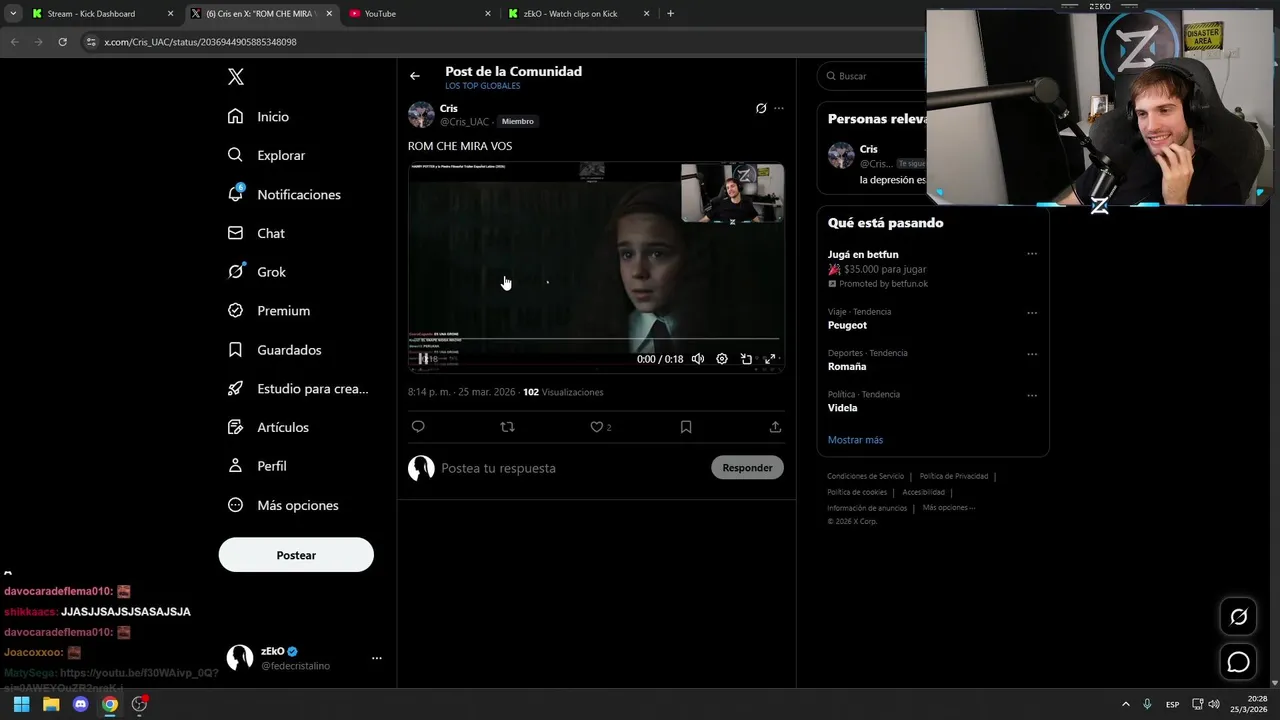Image resolution: width=1280 pixels, height=720 pixels.
Task: Click the video progress bar
Action: pyautogui.click(x=596, y=340)
